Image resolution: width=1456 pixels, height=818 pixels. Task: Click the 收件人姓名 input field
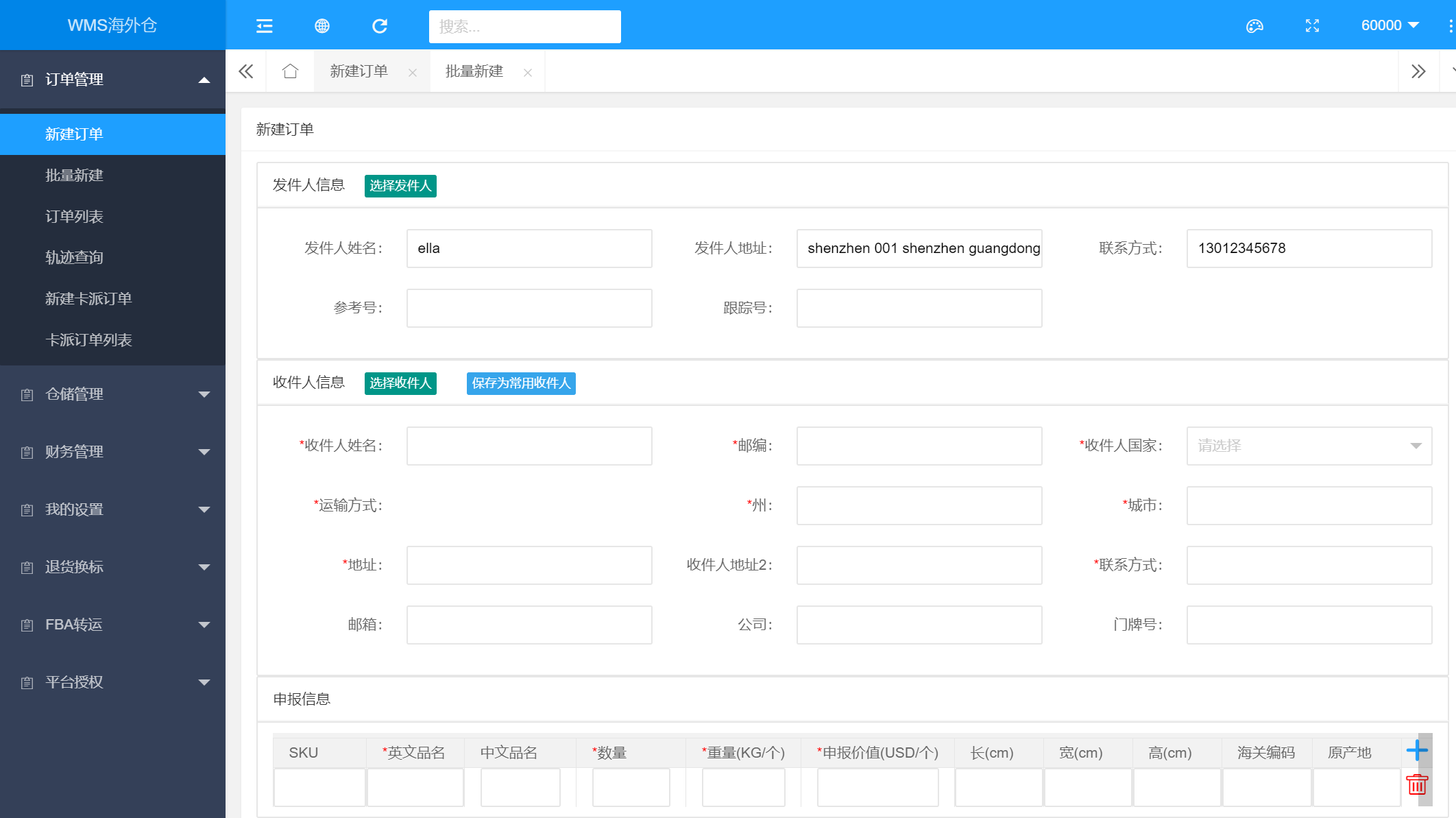529,446
